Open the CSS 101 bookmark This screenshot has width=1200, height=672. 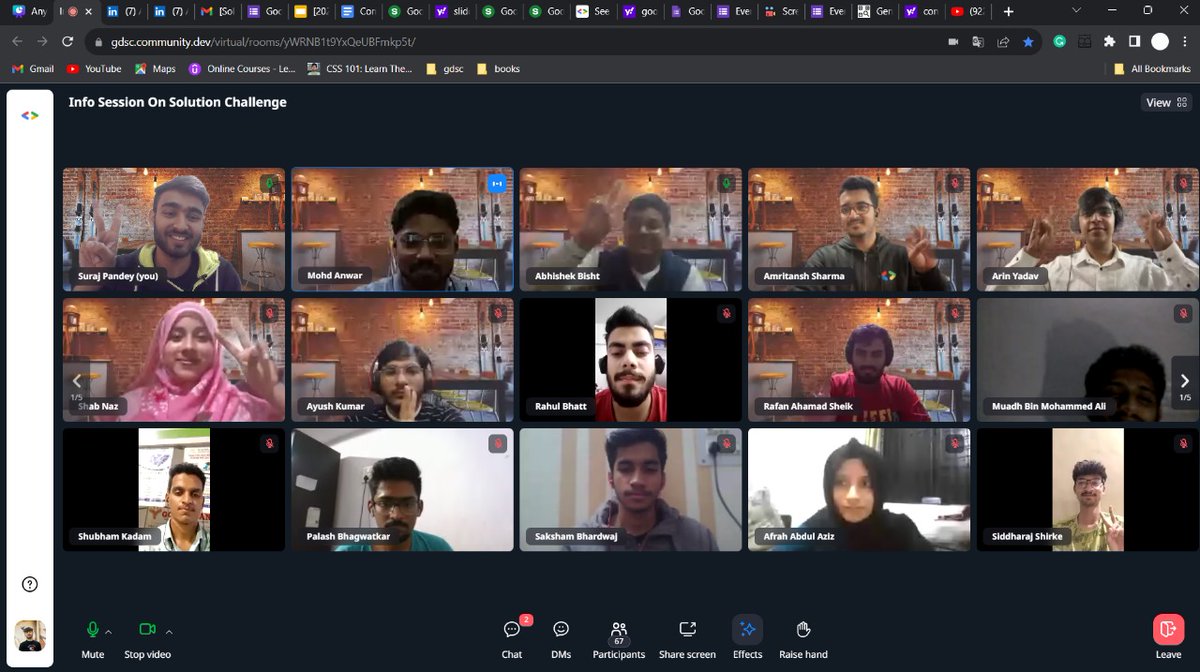[x=359, y=69]
